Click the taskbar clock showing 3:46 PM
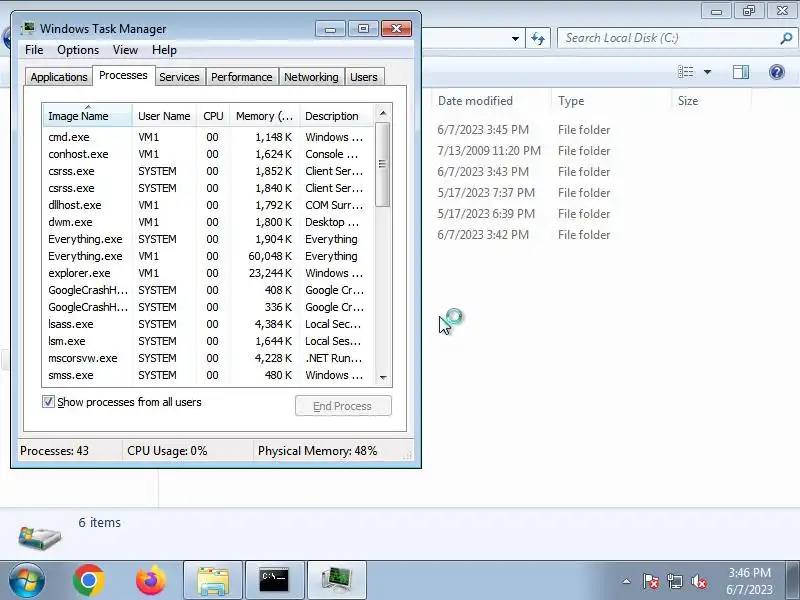The height and width of the screenshot is (600, 800). (x=749, y=581)
